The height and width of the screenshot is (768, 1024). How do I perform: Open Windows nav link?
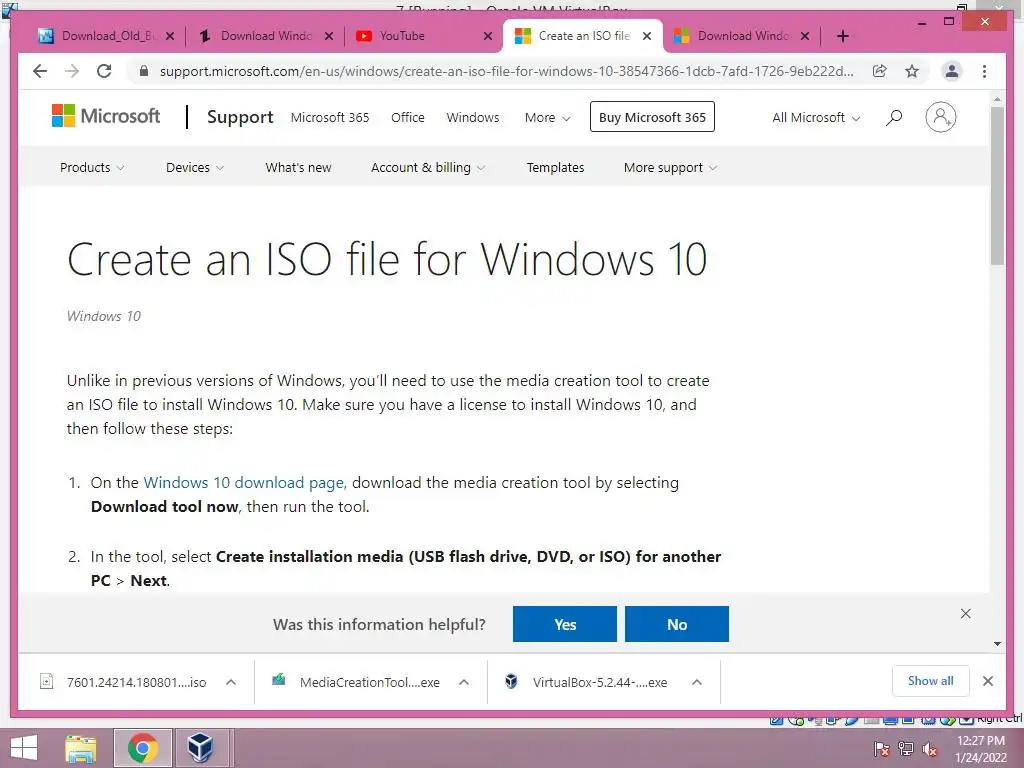[473, 118]
